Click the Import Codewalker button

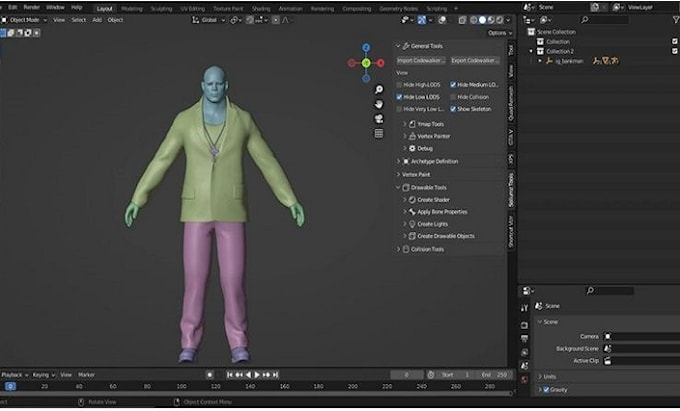(x=421, y=60)
